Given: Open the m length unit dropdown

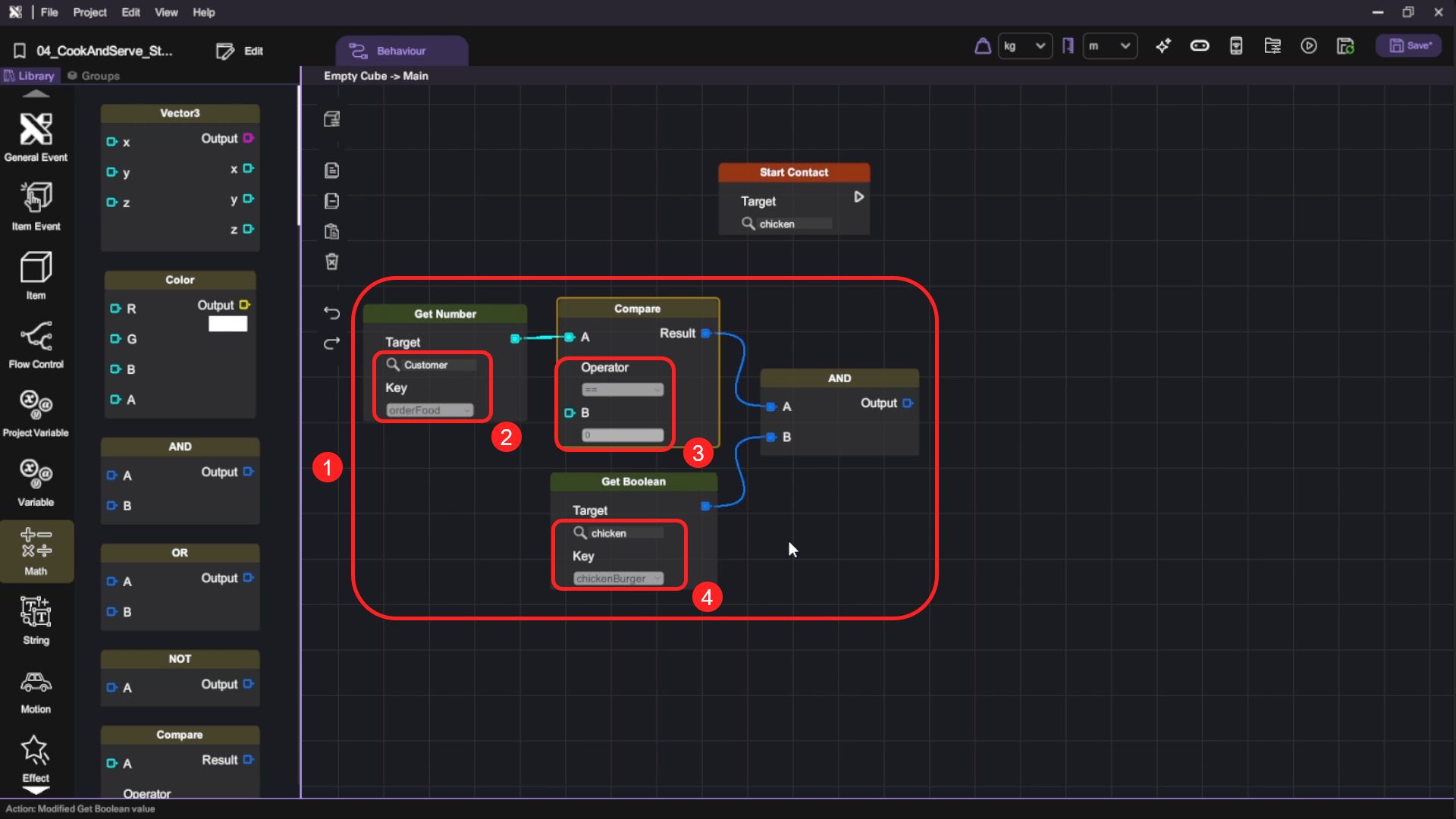Looking at the screenshot, I should tap(1109, 46).
